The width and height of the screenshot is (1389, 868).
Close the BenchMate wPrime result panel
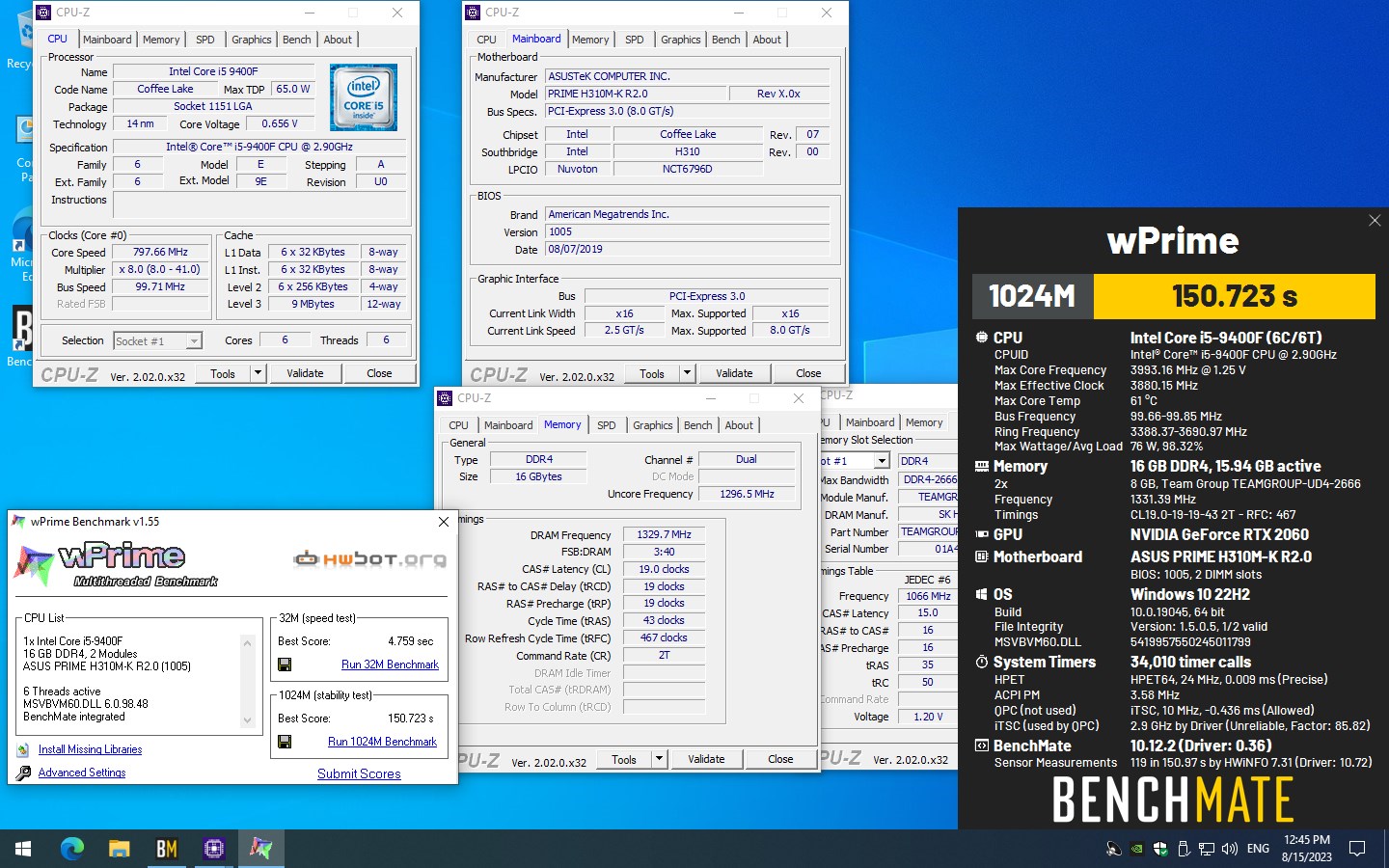click(x=1375, y=221)
